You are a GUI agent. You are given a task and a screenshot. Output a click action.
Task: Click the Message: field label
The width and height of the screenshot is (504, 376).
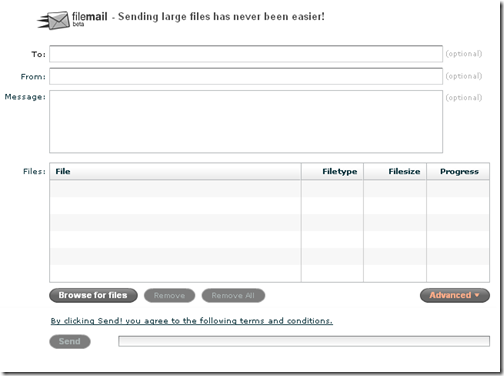[x=25, y=97]
